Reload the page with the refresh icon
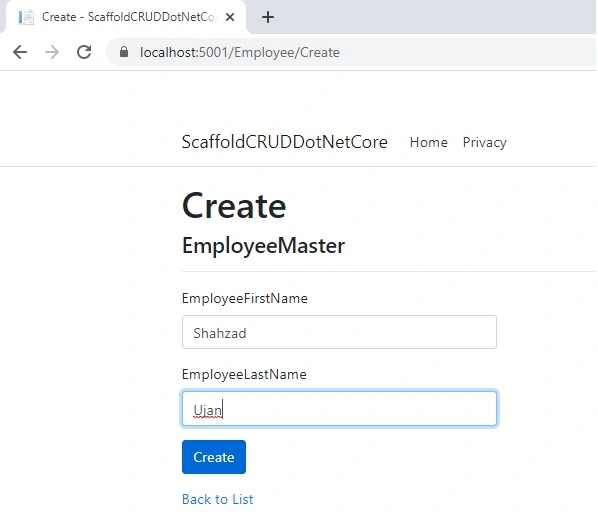Viewport: 598px width, 516px height. pos(84,52)
